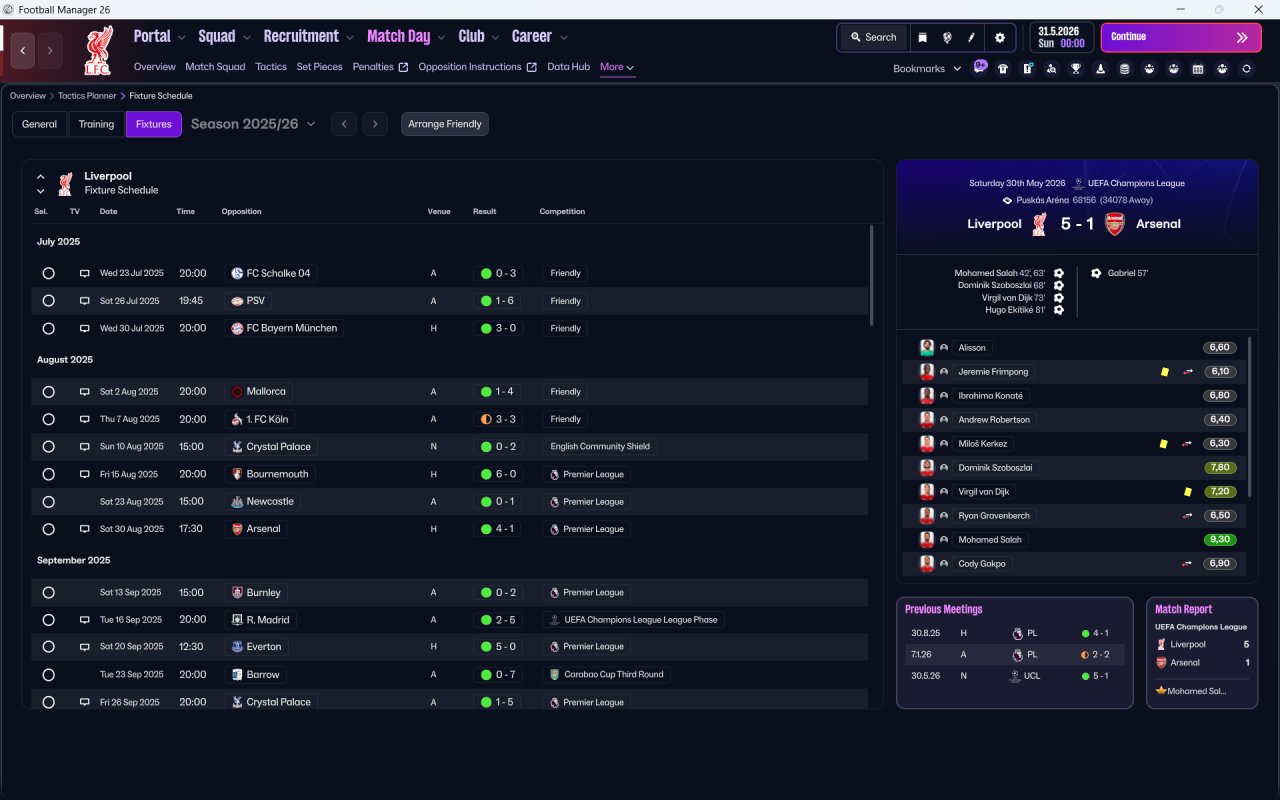1280x800 pixels.
Task: Select the 1. FC Köln fixture radio button
Action: [x=48, y=419]
